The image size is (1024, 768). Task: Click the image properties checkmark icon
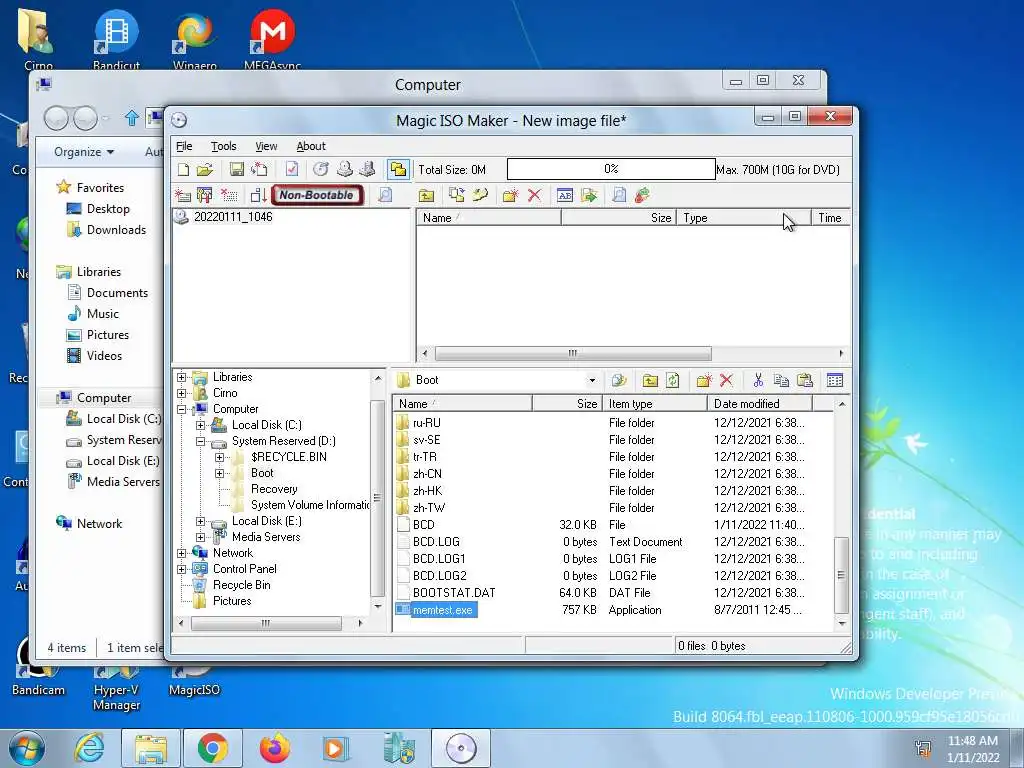pos(292,170)
